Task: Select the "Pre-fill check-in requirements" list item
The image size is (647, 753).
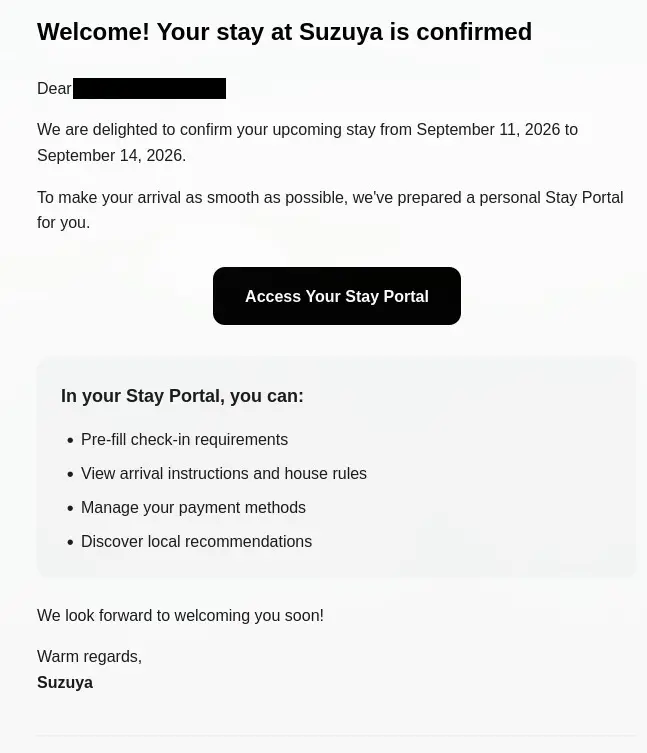Action: point(184,440)
